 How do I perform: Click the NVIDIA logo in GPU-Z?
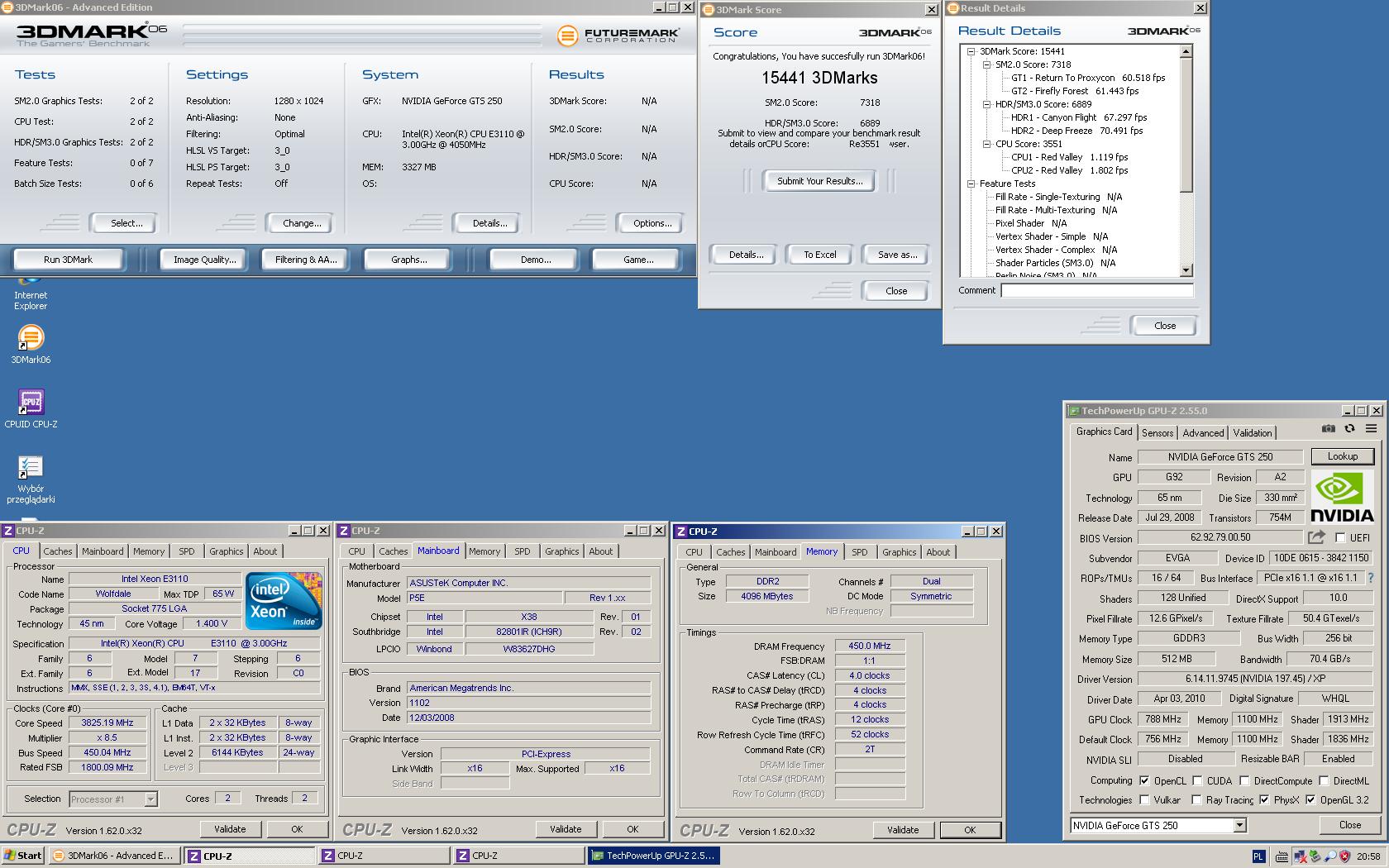tap(1342, 496)
